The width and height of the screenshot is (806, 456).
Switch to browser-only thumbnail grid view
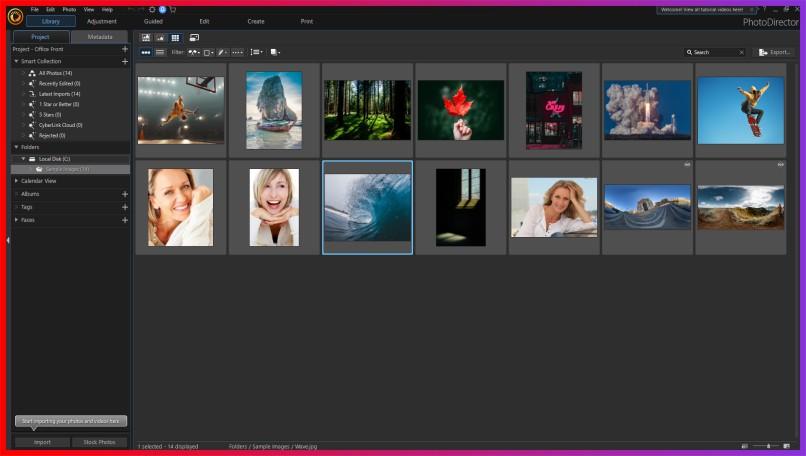tap(175, 38)
